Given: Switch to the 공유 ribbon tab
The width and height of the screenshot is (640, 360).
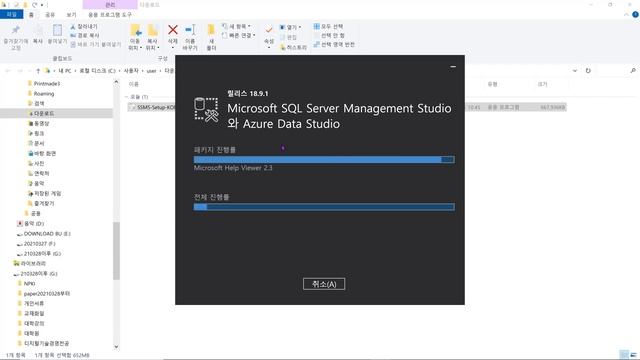Looking at the screenshot, I should tap(50, 15).
